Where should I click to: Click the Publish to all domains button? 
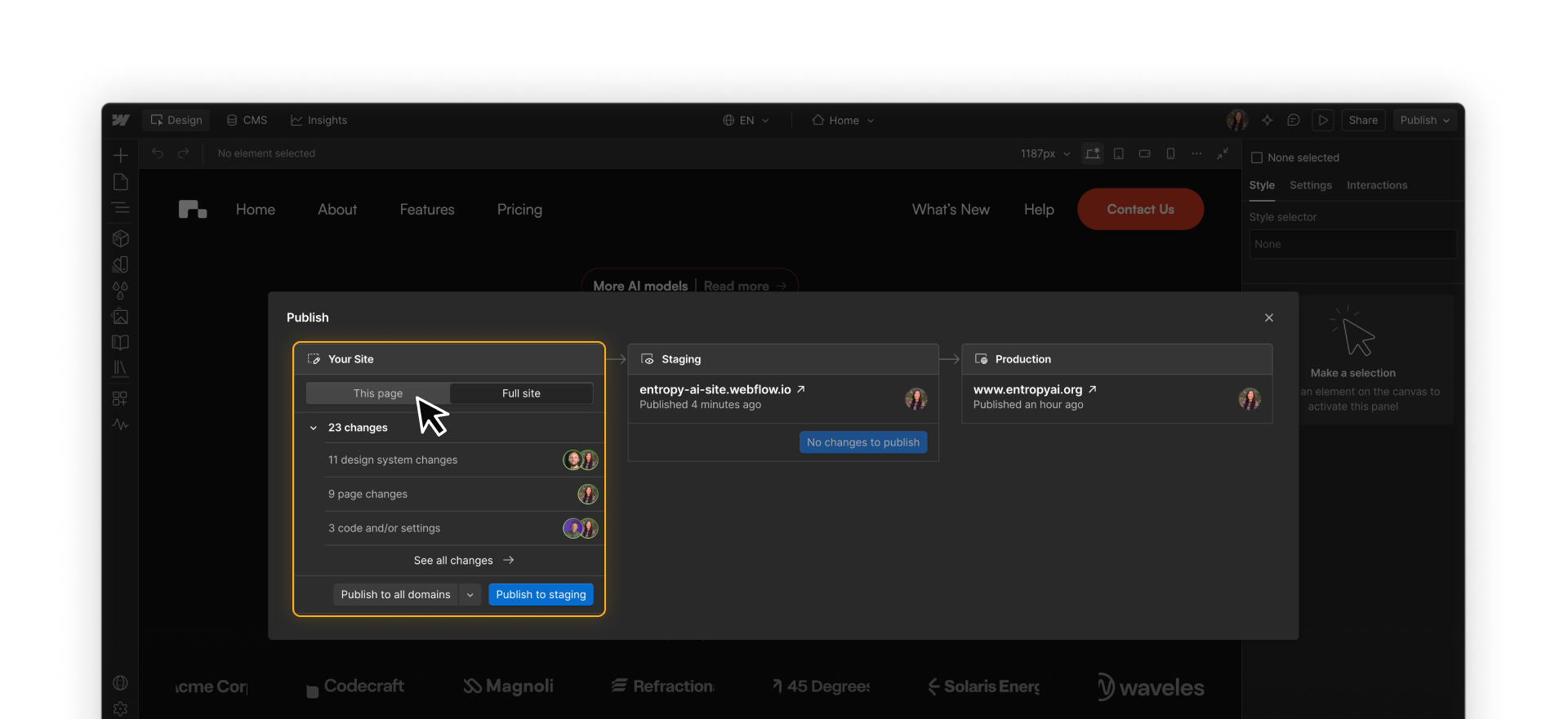click(396, 595)
